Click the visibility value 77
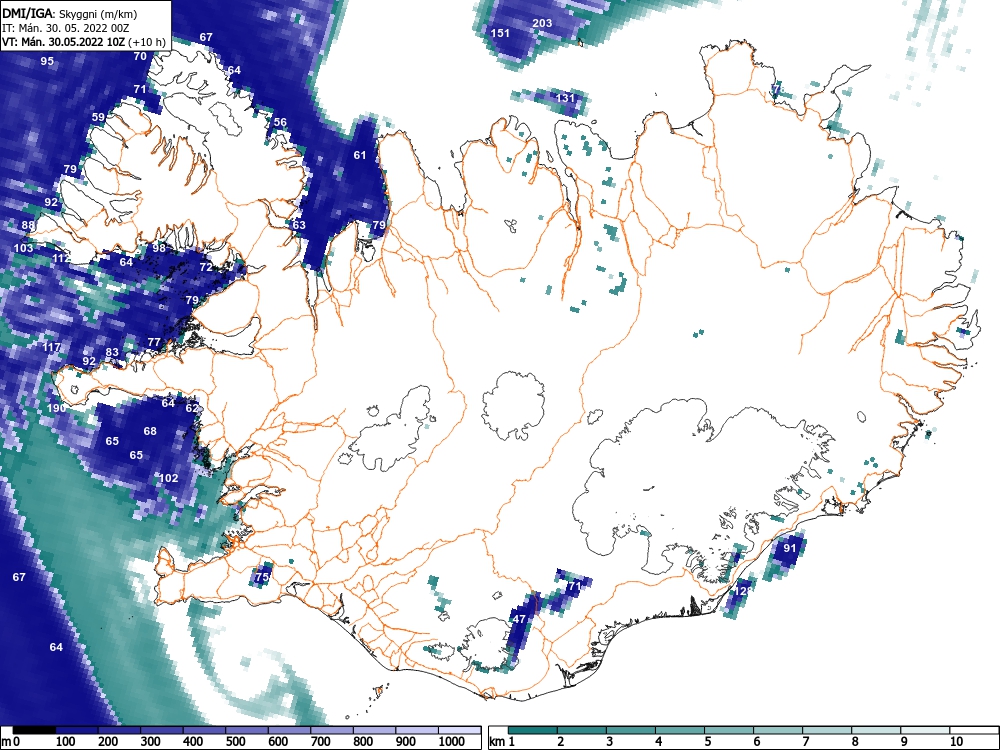This screenshot has height=750, width=1000. pos(154,342)
